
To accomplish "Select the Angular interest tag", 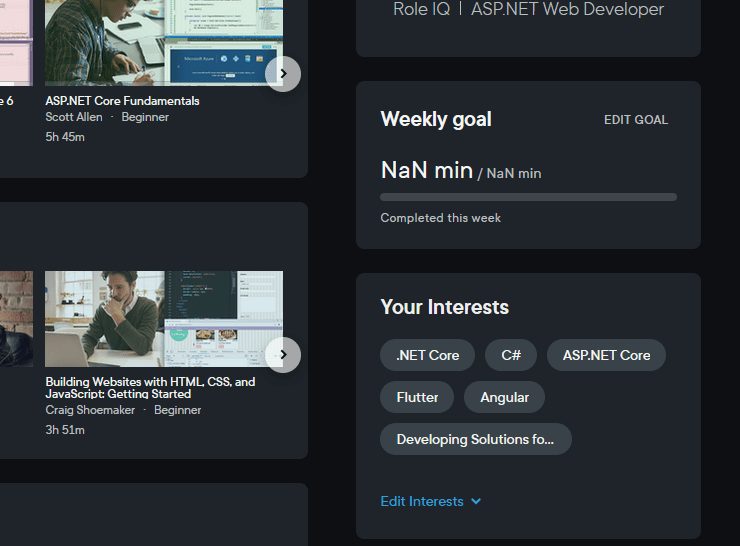I will point(504,397).
